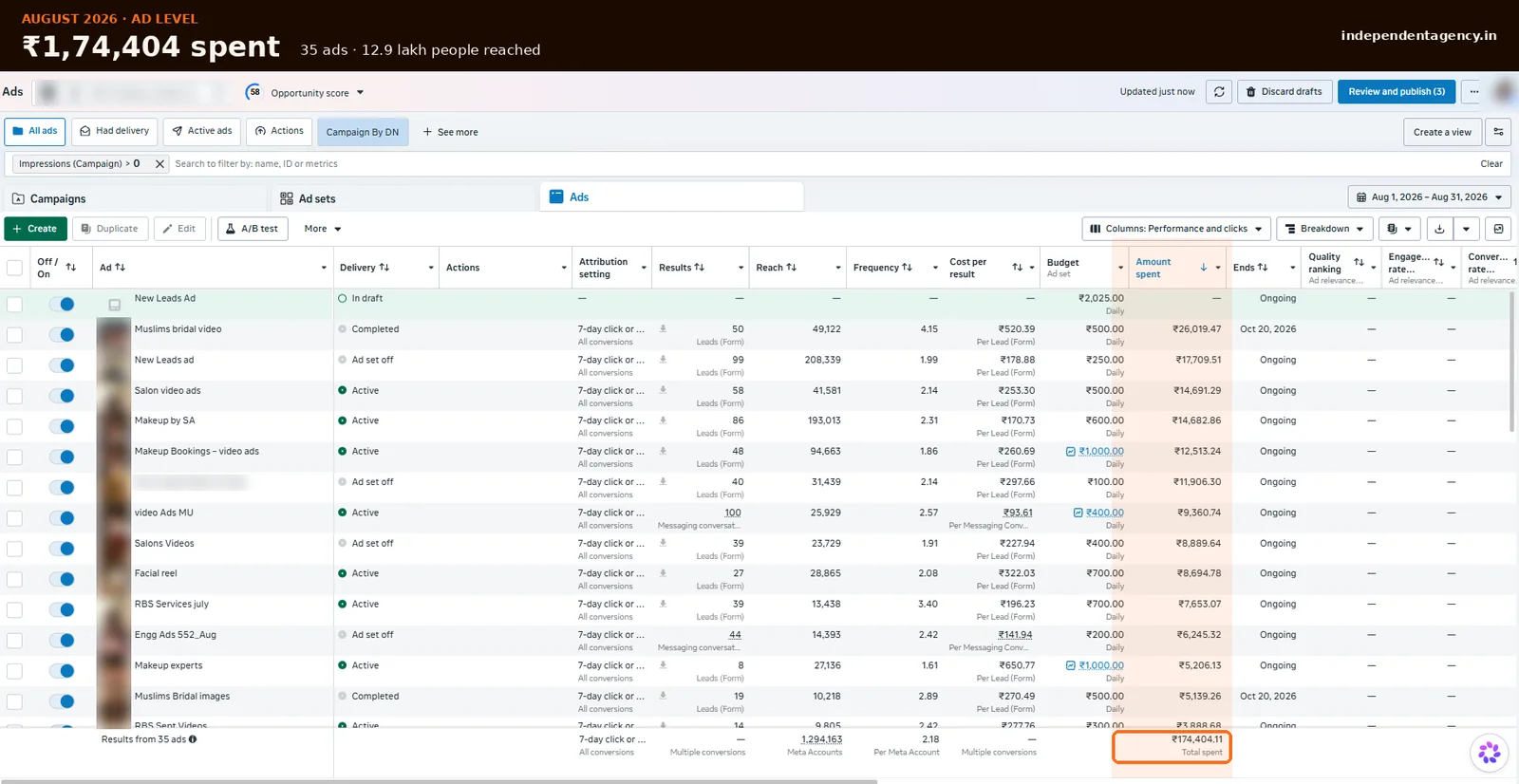Image resolution: width=1519 pixels, height=784 pixels.
Task: Click the info icon beside Results from 35 ads
Action: coord(193,739)
